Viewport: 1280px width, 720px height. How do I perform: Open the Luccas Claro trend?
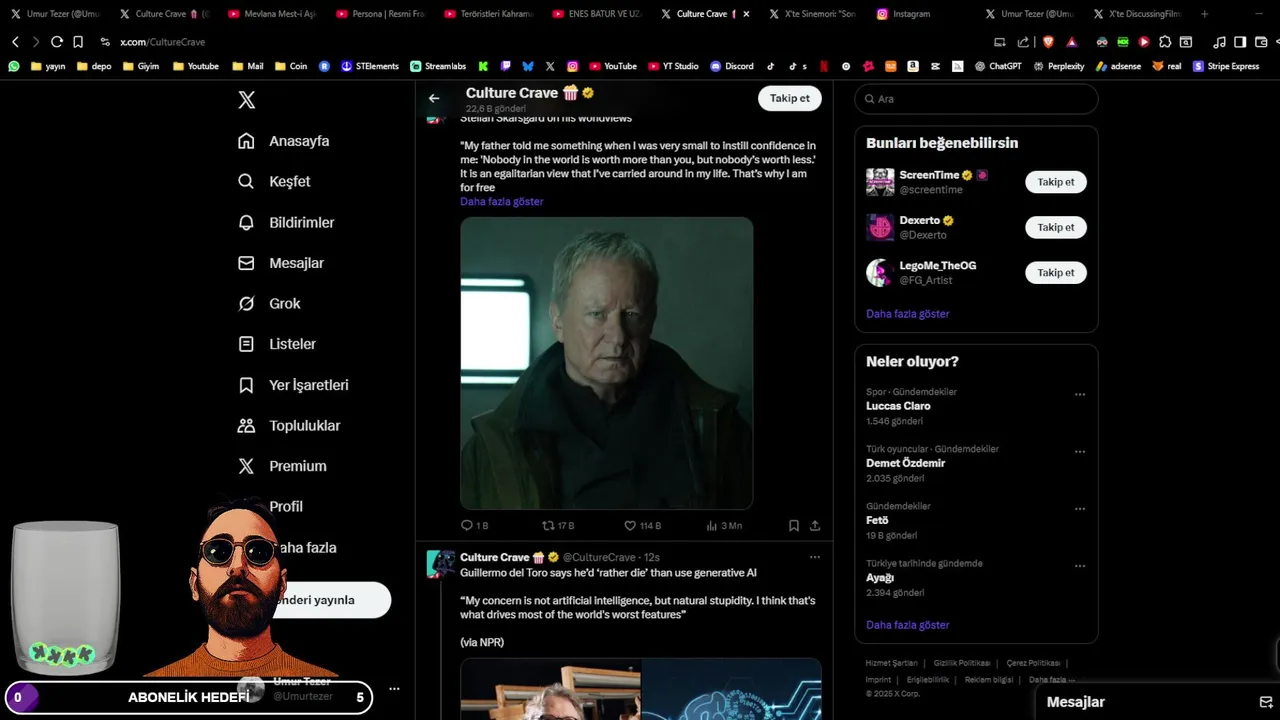coord(898,406)
